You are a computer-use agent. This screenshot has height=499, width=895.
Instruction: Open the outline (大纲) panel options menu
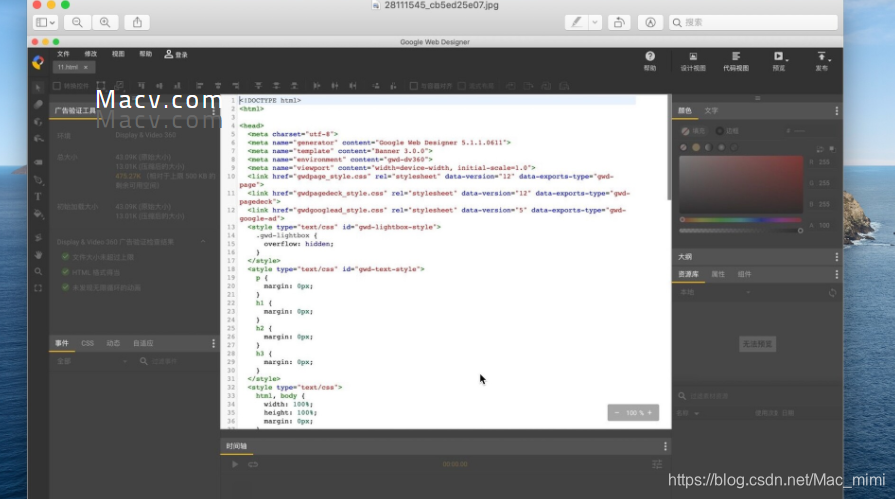coord(837,257)
